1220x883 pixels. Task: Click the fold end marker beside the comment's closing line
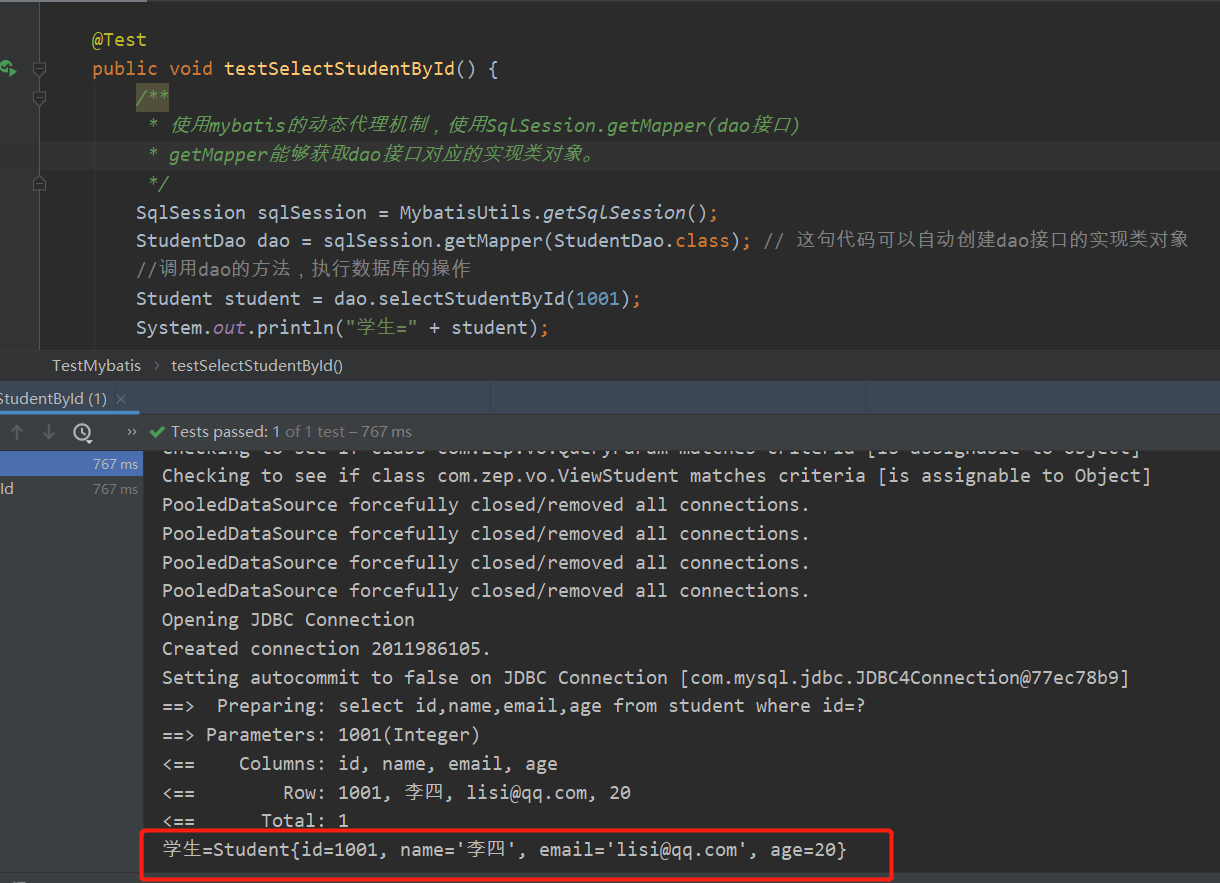[39, 183]
